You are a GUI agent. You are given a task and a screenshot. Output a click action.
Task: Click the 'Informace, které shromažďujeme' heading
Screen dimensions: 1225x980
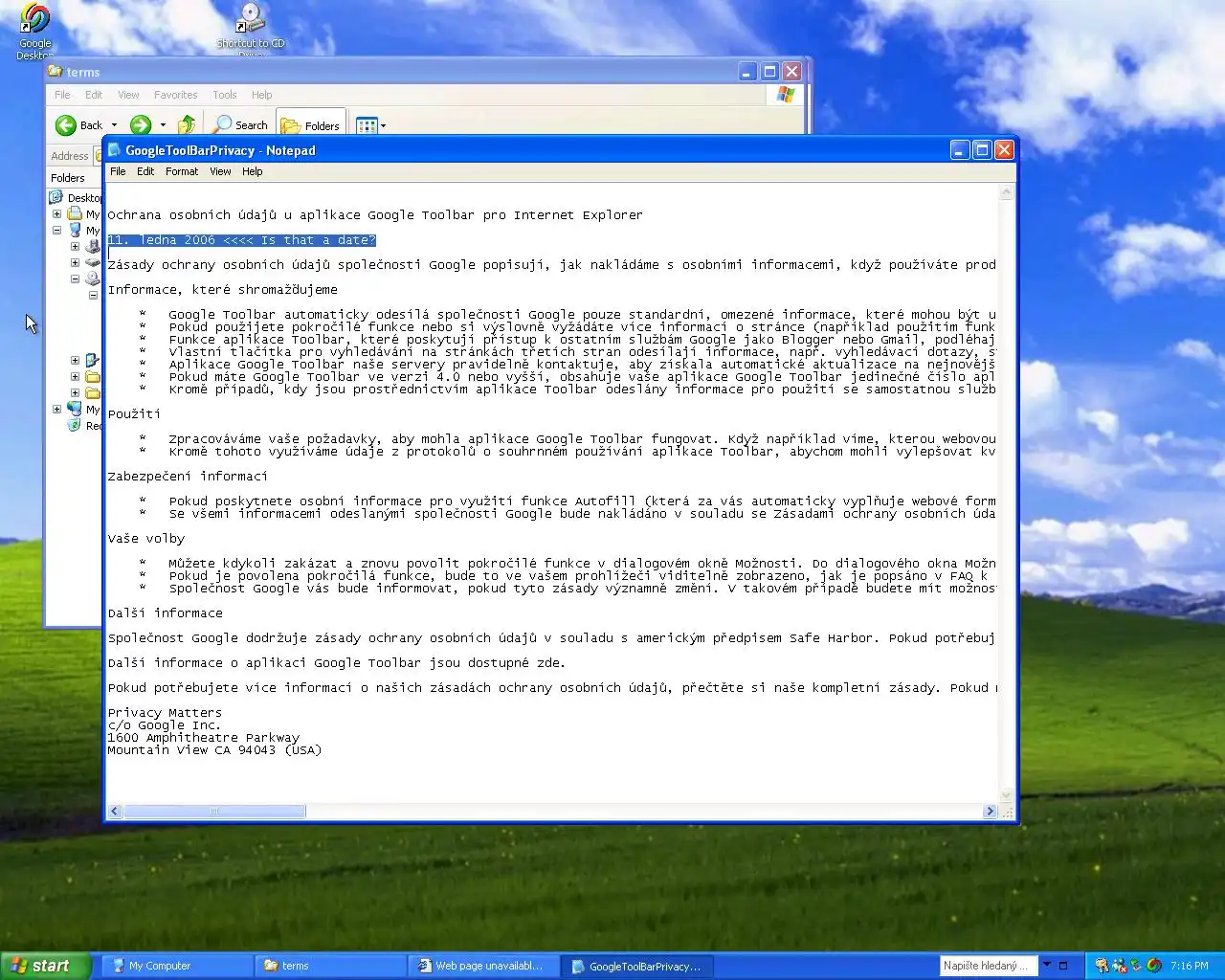[x=223, y=290]
